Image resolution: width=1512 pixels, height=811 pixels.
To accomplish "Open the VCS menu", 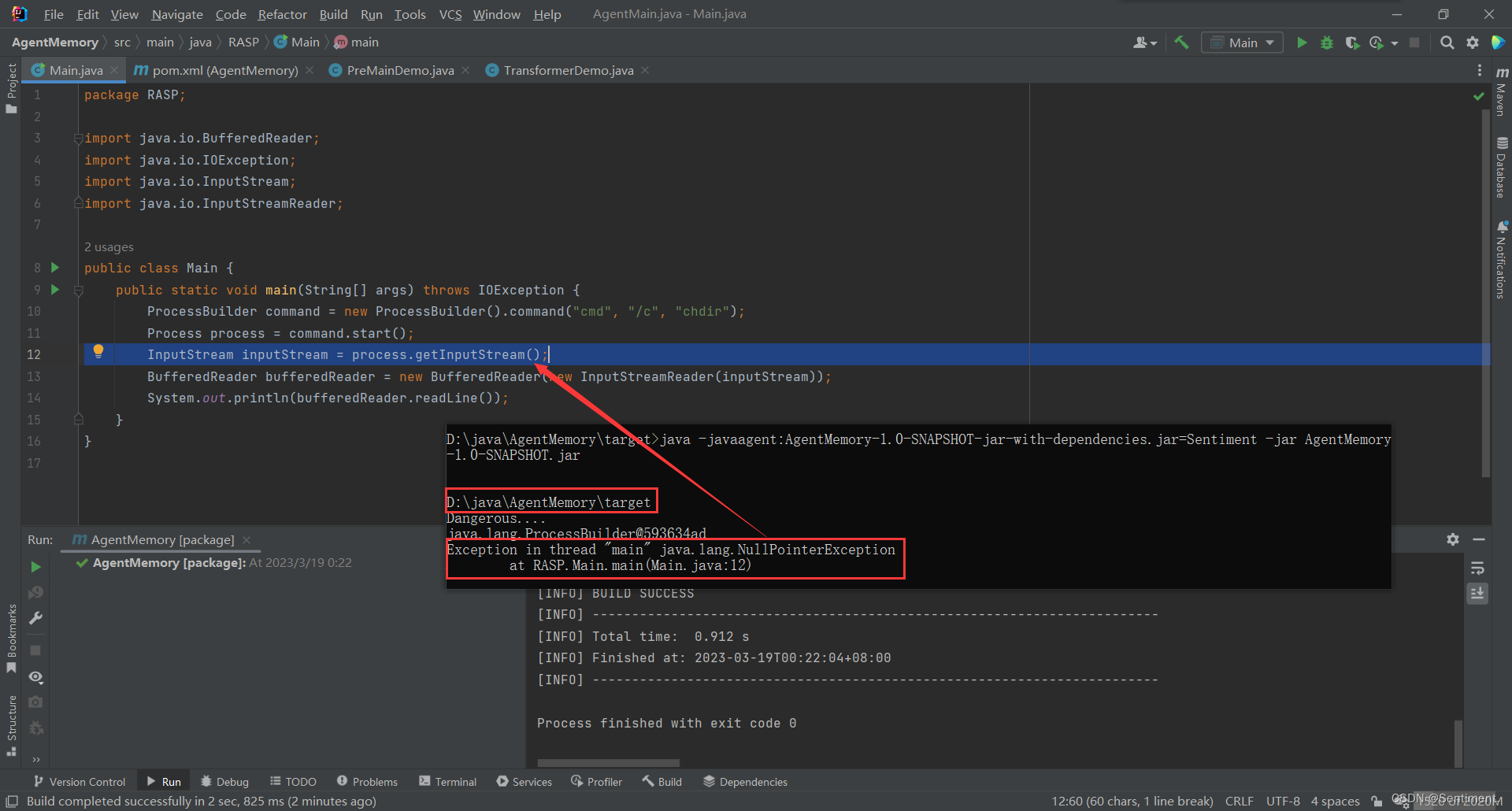I will [x=450, y=14].
